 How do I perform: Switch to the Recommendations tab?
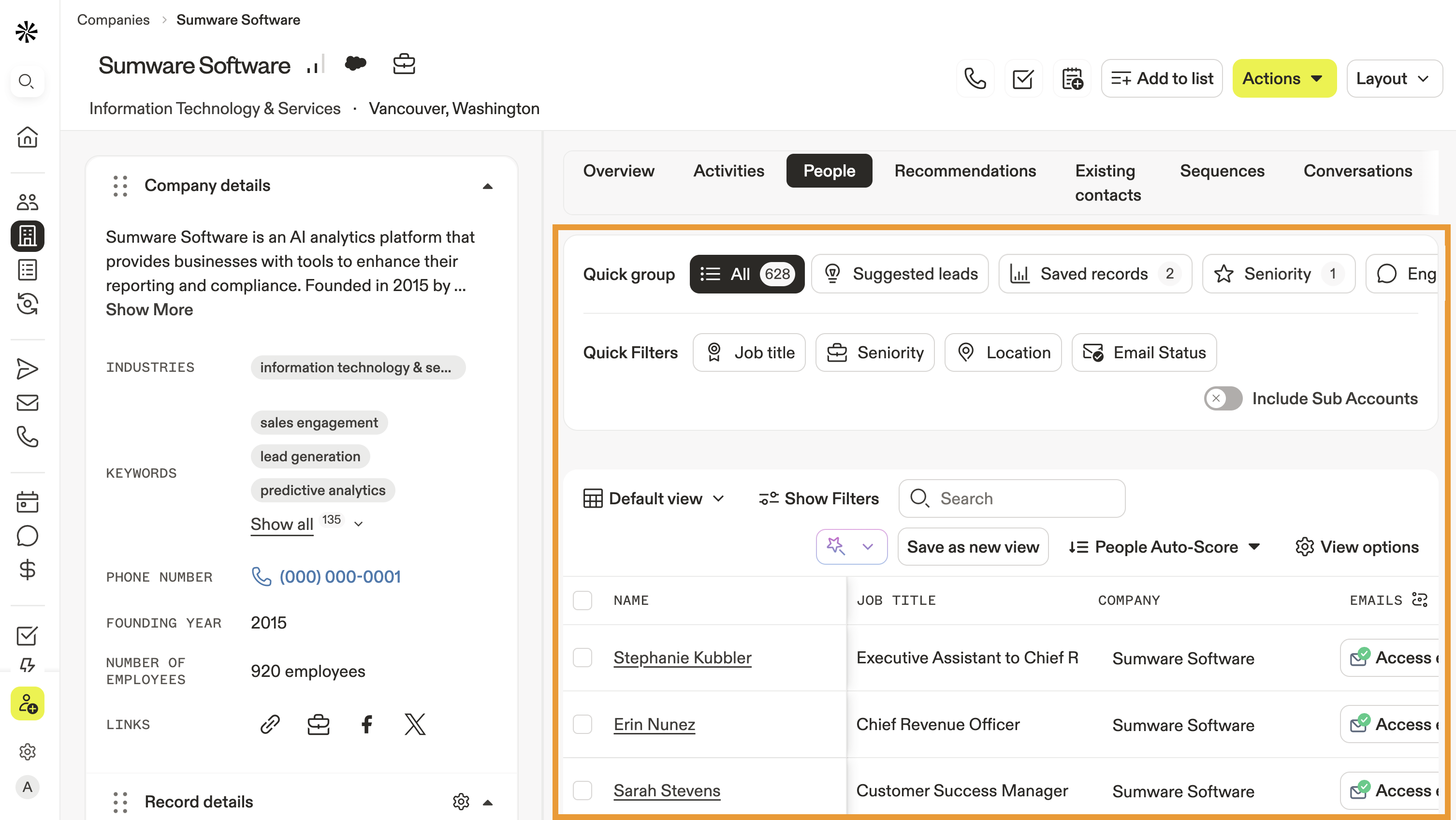point(965,171)
